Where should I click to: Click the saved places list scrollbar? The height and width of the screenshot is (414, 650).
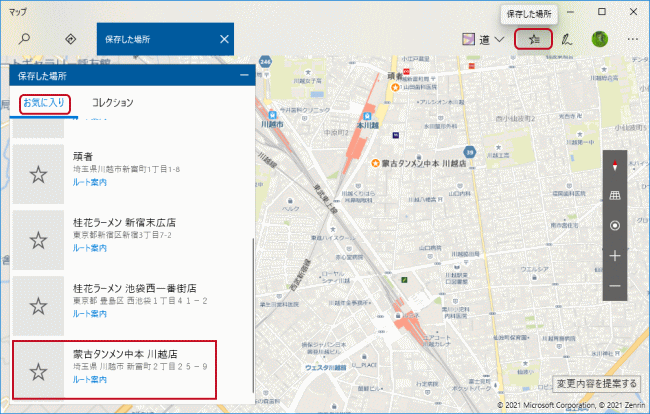point(252,315)
